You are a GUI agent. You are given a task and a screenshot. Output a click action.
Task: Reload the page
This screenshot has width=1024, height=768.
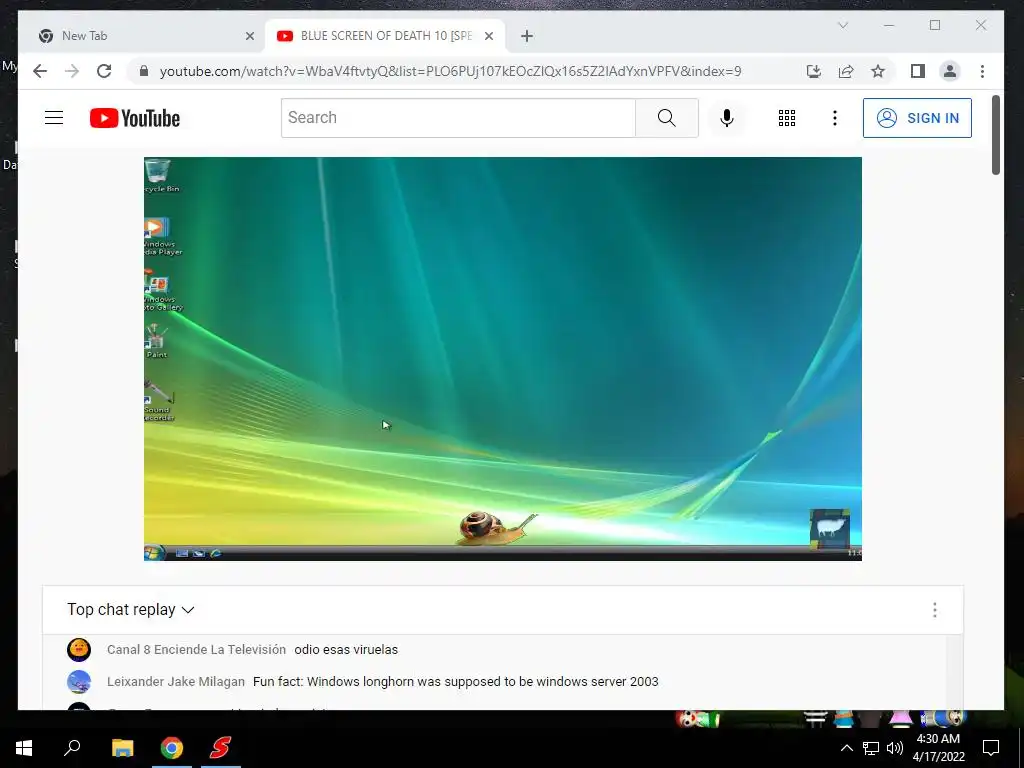pyautogui.click(x=104, y=71)
